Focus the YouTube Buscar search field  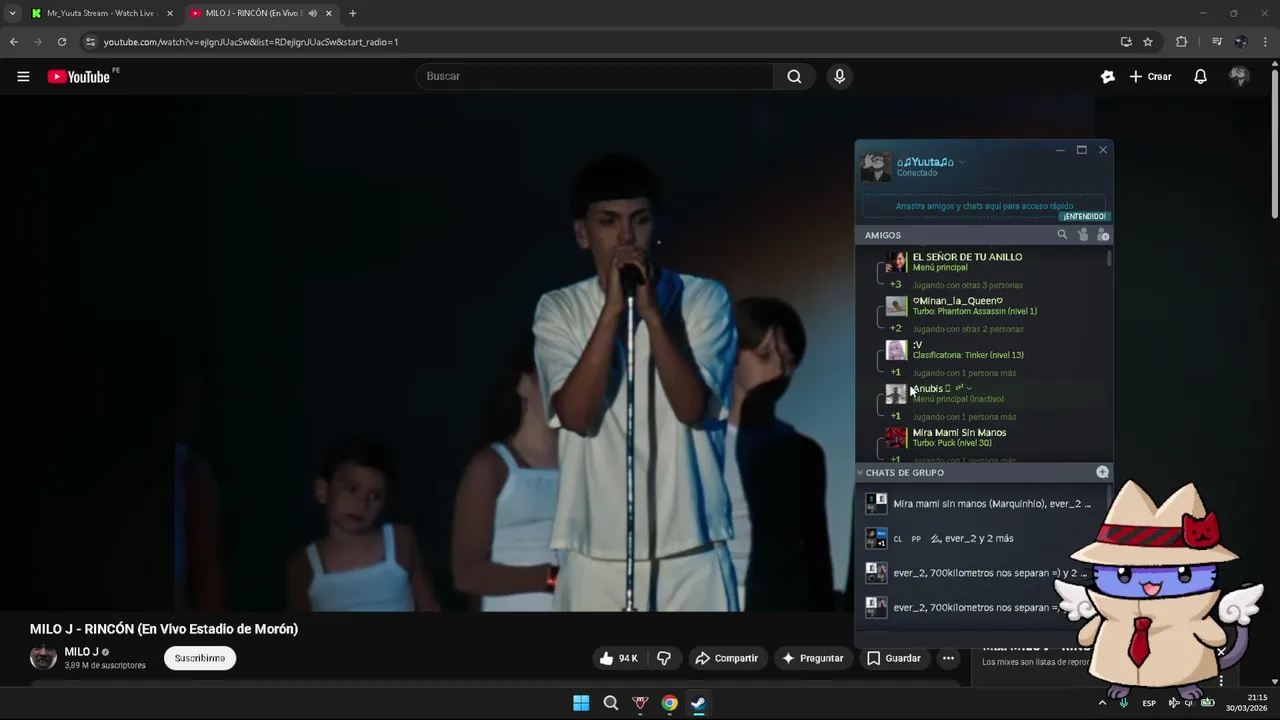click(x=595, y=76)
